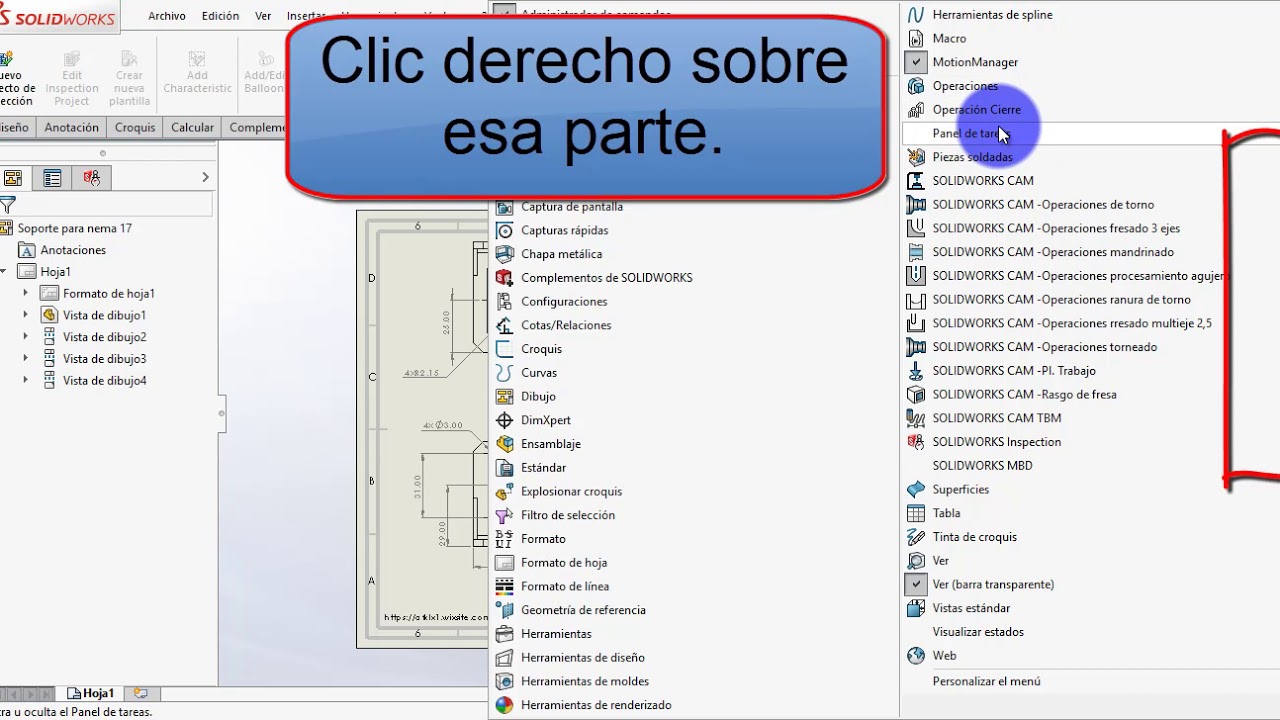Expand Vista de dibujo1 node

click(26, 315)
